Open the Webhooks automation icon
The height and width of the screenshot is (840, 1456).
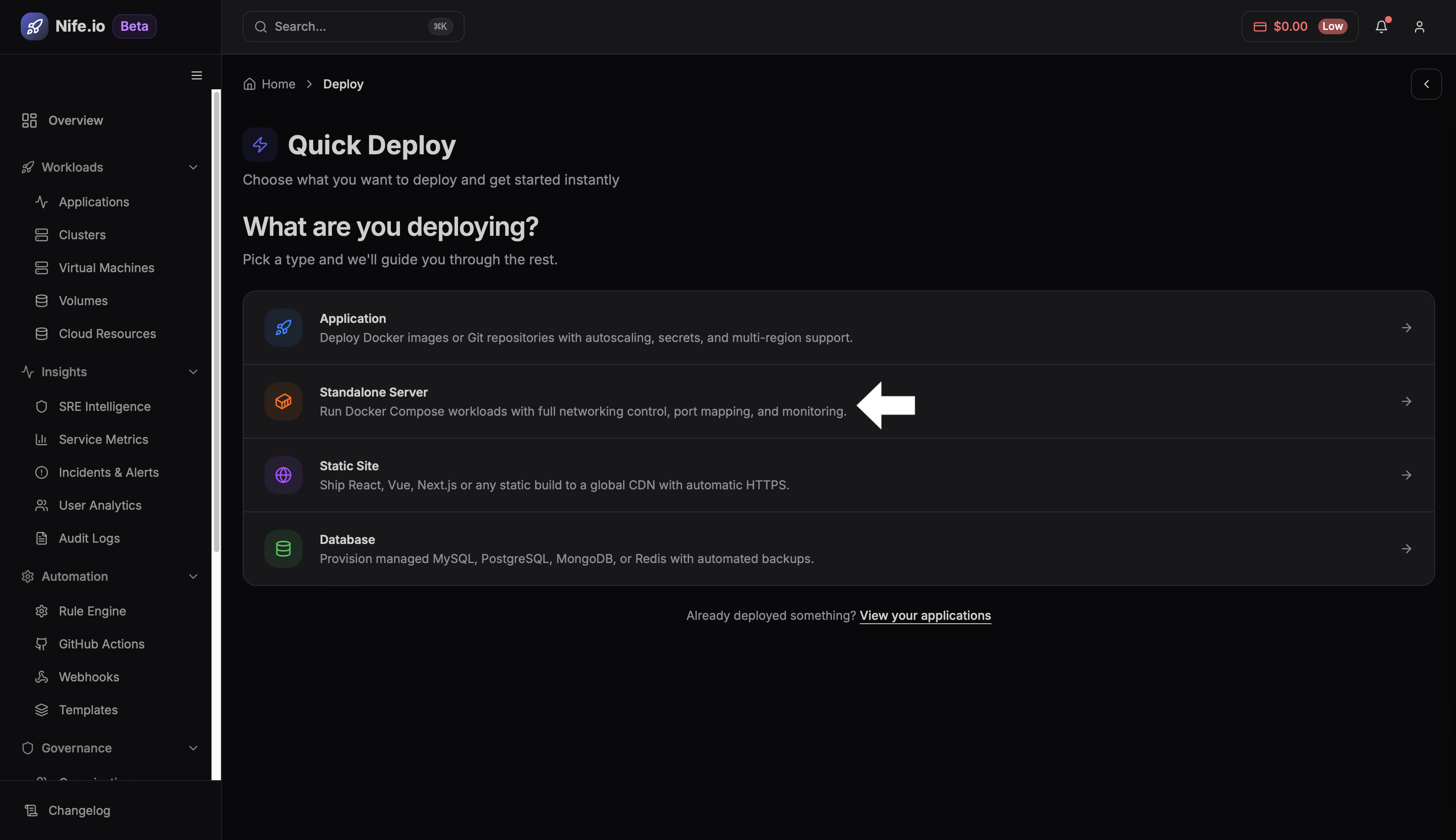coord(41,677)
